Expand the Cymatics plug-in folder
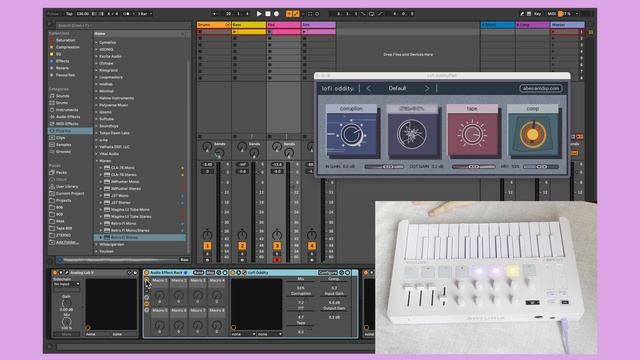 97,42
